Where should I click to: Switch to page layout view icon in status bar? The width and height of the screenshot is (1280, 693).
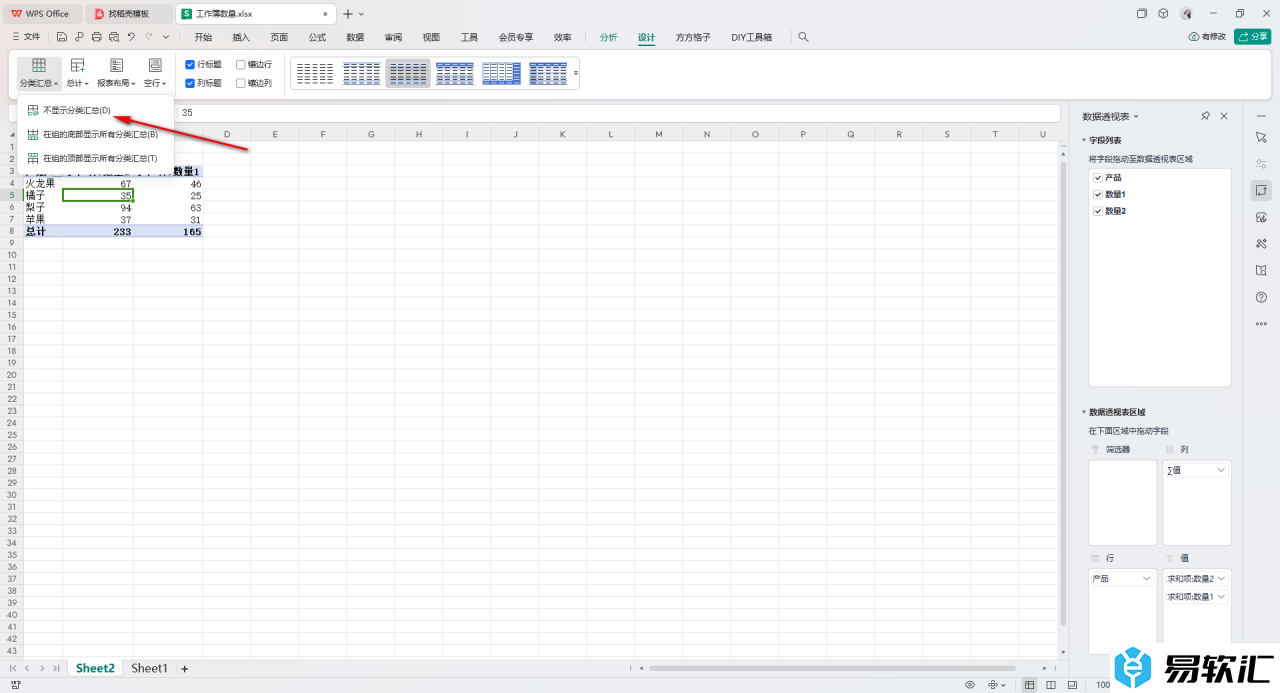[1050, 685]
